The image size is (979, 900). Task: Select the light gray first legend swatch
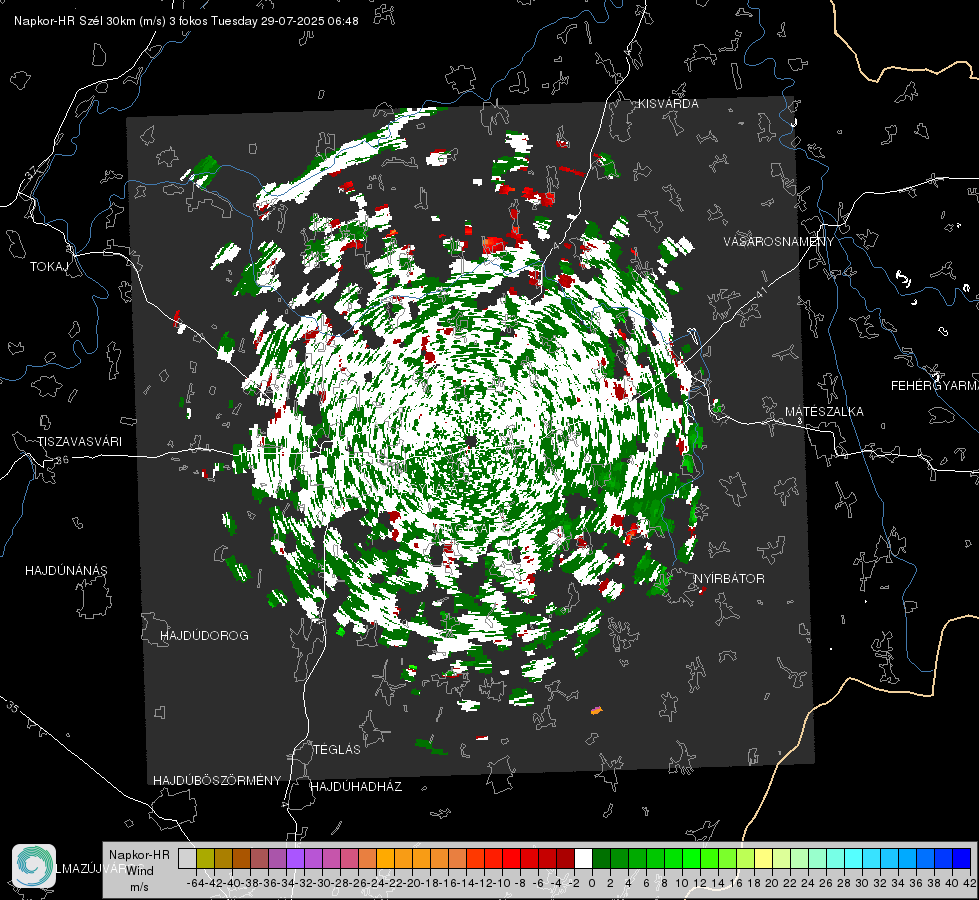(x=187, y=858)
